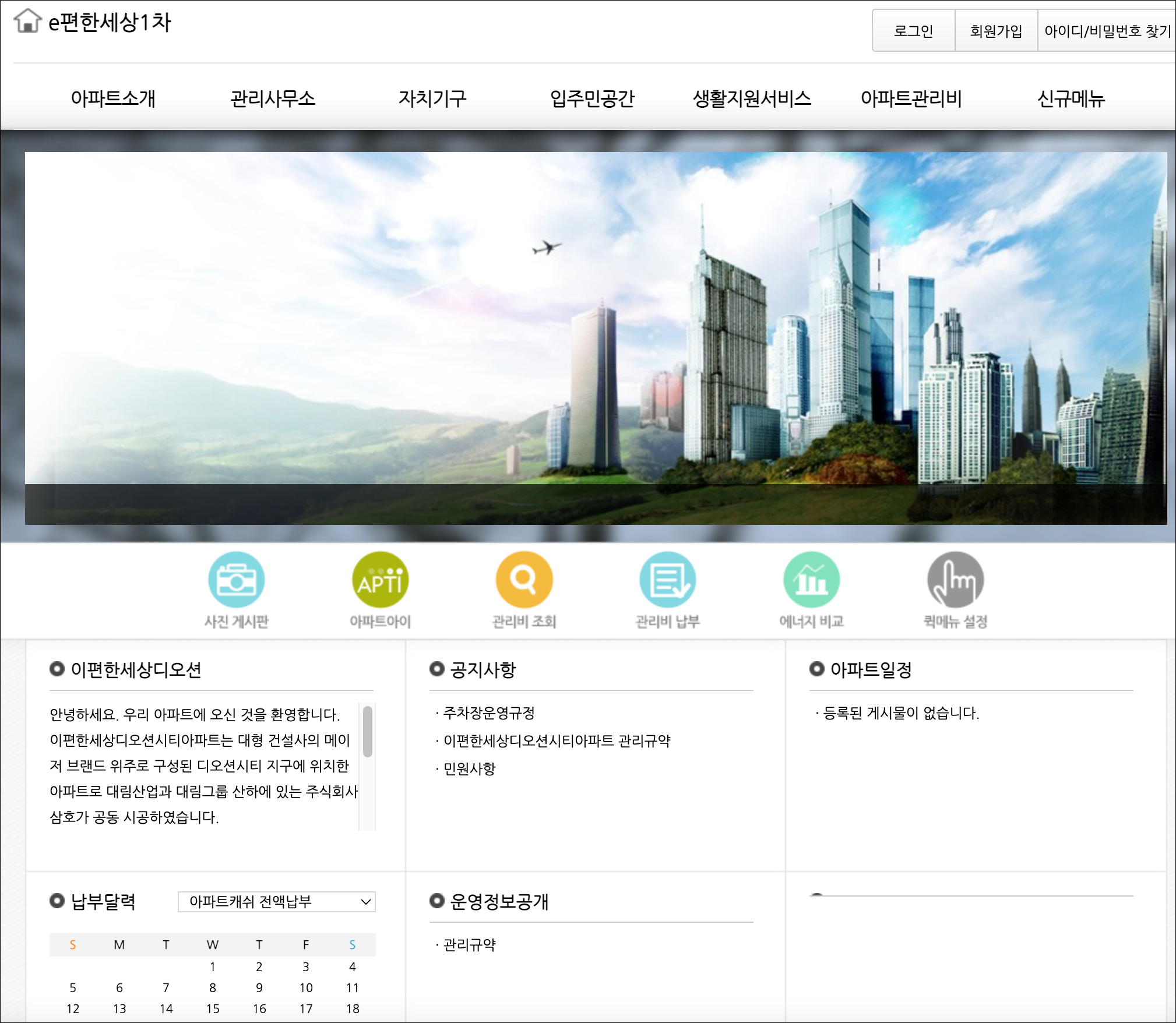
Task: Open the 생활지원서비스 menu
Action: 752,98
